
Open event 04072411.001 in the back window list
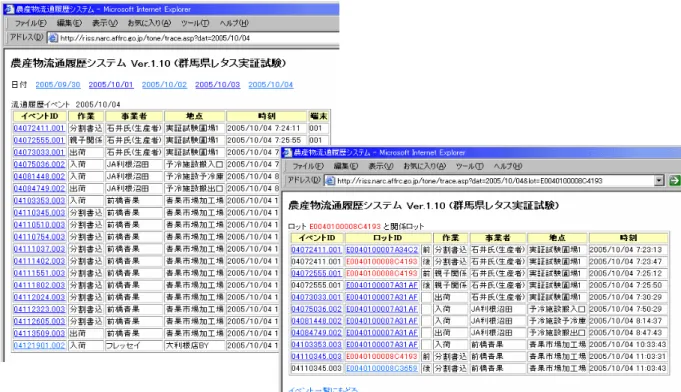[x=39, y=128]
